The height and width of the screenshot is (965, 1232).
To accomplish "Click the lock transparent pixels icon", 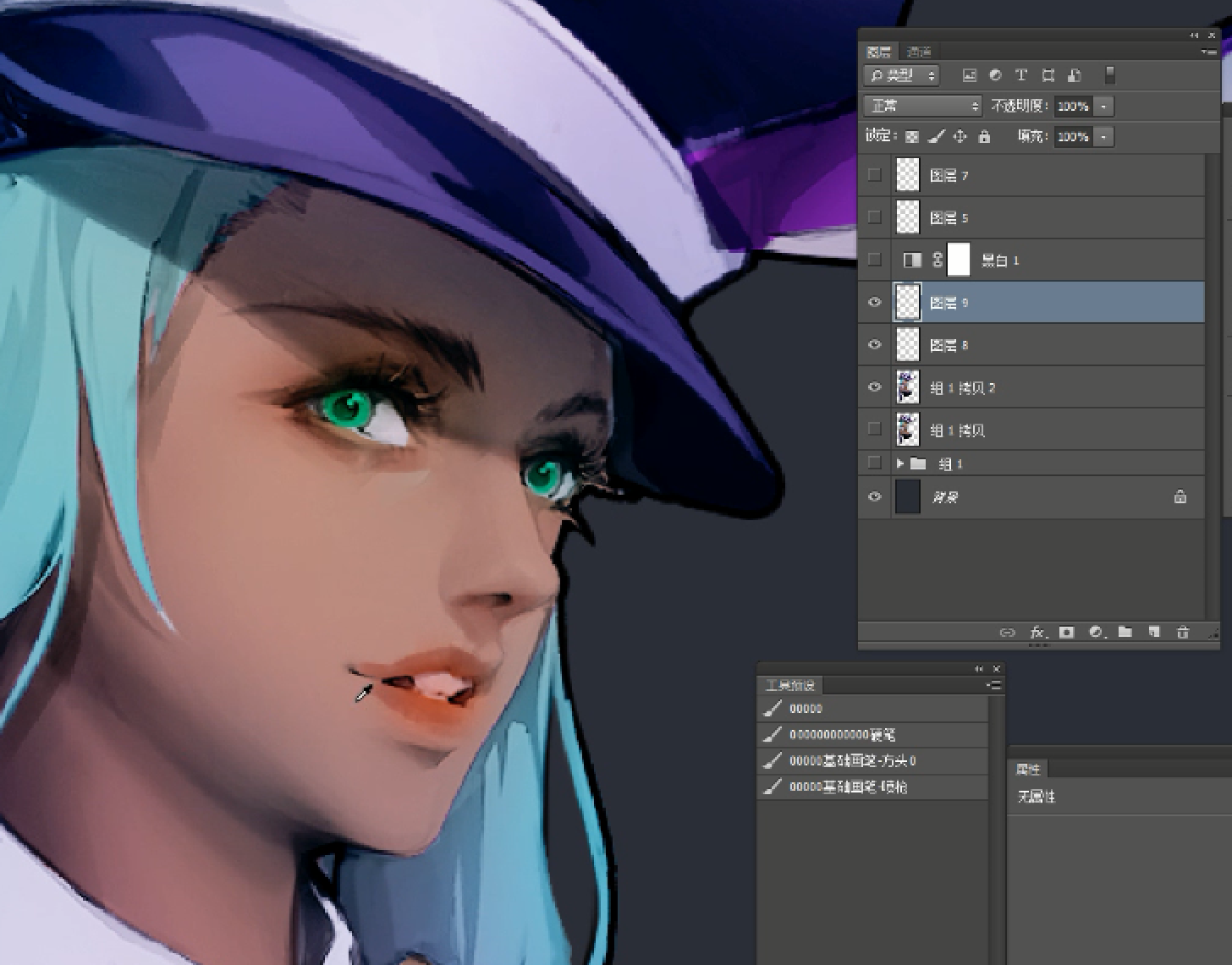I will [911, 136].
